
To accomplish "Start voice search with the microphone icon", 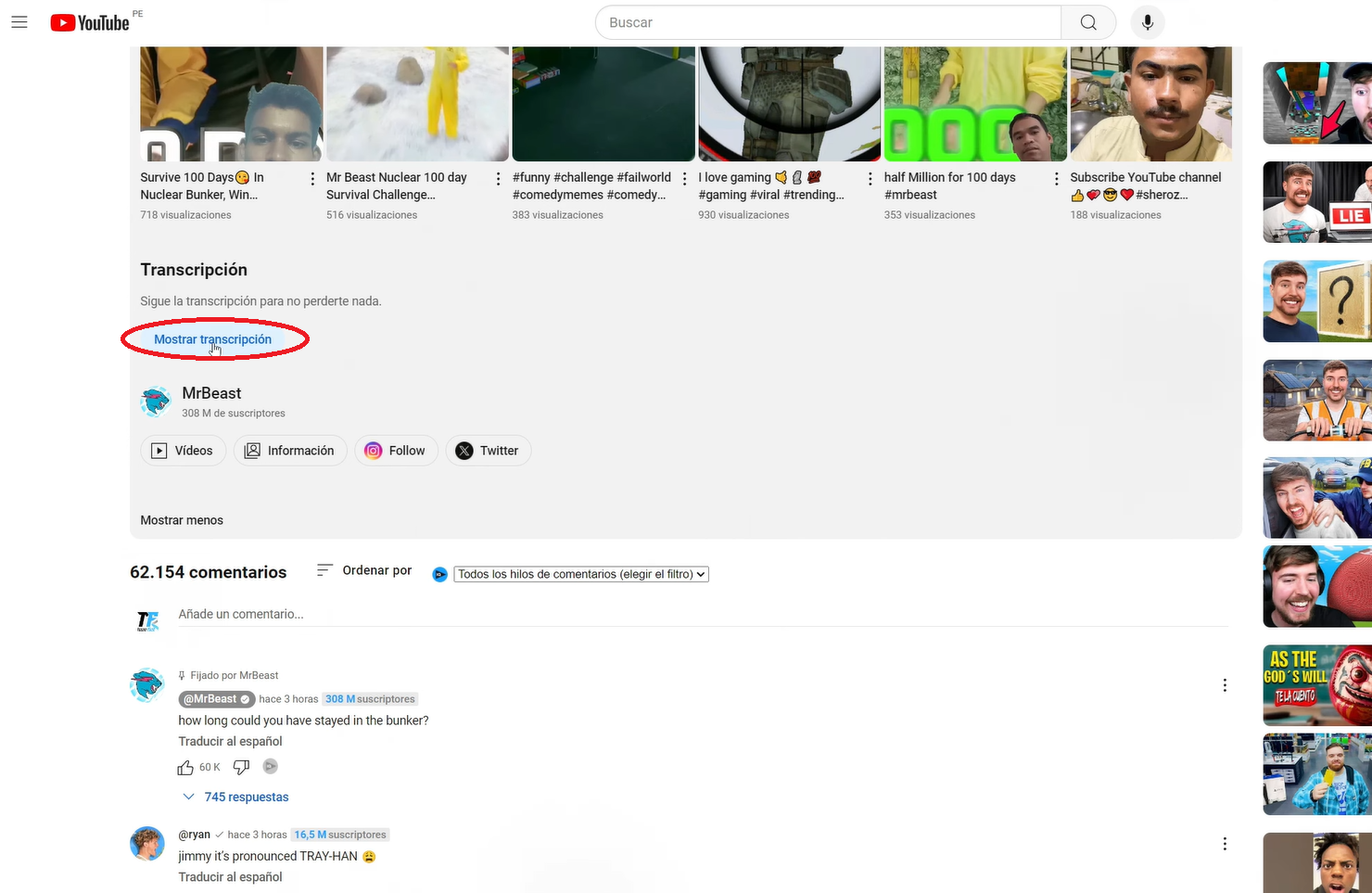I will click(1148, 21).
